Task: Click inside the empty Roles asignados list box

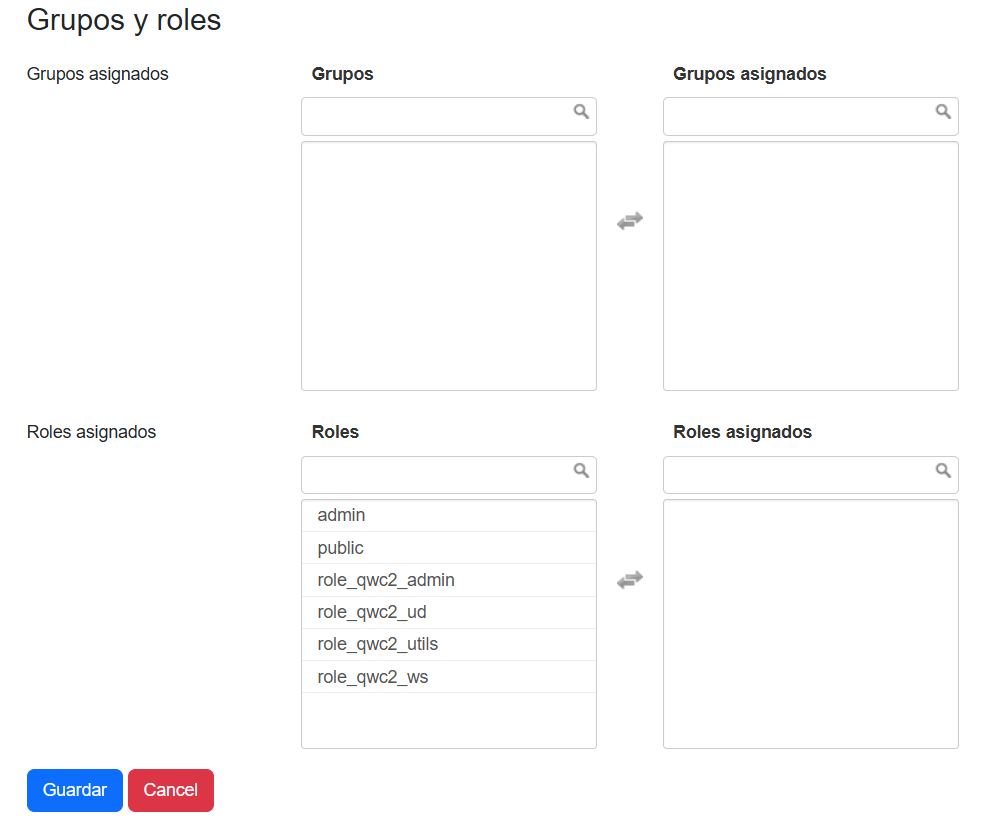Action: click(810, 624)
